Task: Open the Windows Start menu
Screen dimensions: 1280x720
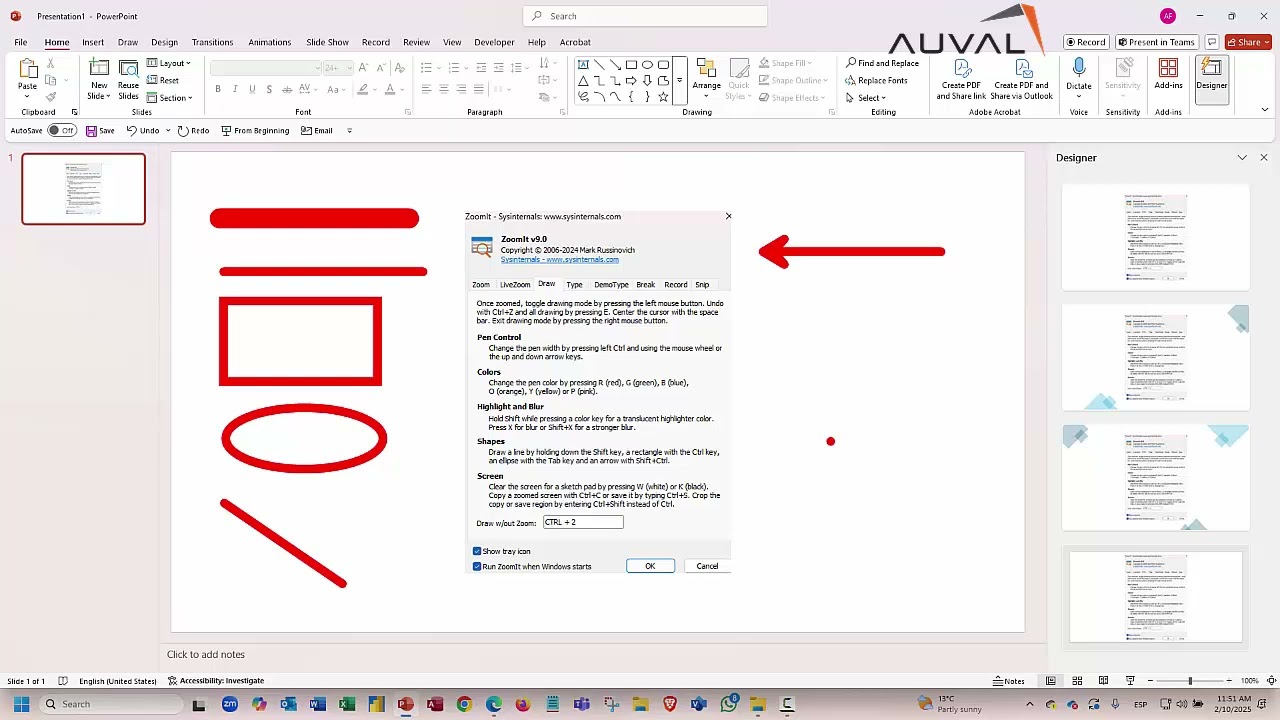Action: point(21,704)
